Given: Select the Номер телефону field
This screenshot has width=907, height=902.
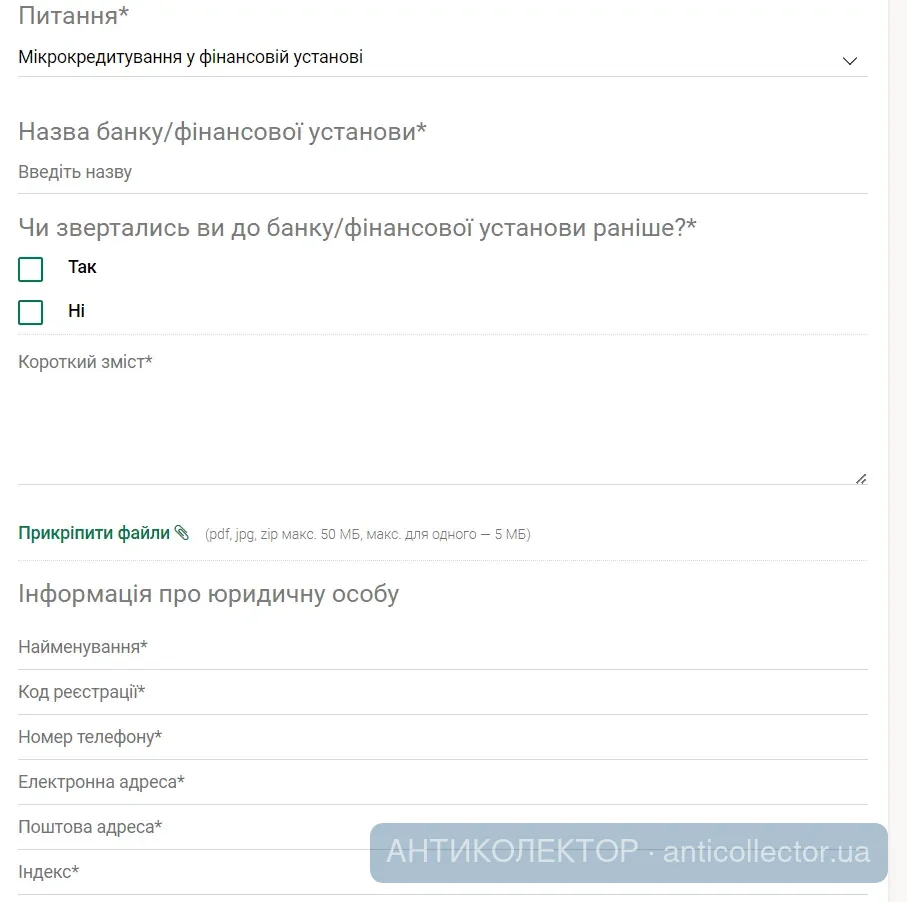Looking at the screenshot, I should click(440, 737).
